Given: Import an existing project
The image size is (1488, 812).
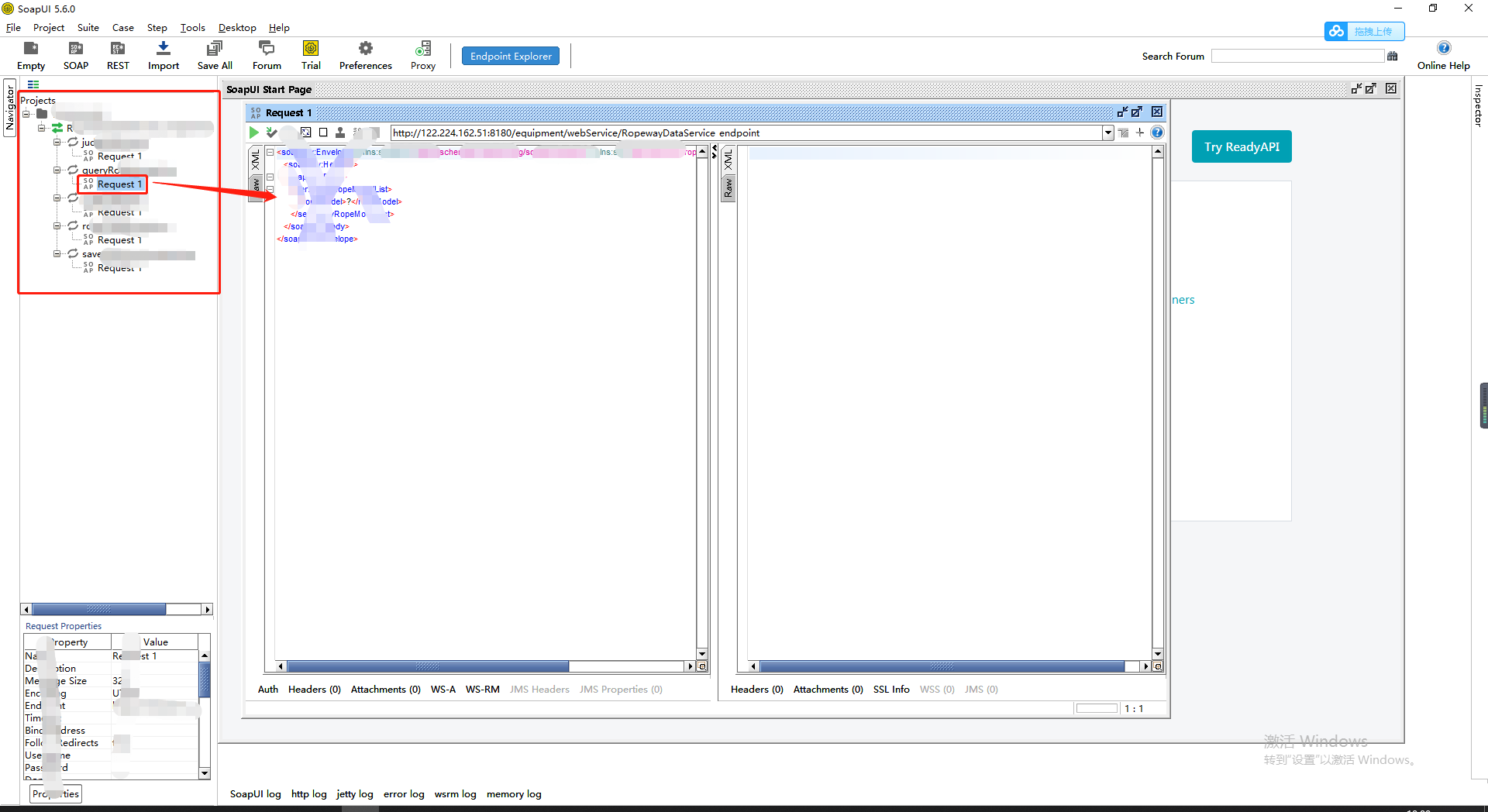Looking at the screenshot, I should click(x=164, y=55).
